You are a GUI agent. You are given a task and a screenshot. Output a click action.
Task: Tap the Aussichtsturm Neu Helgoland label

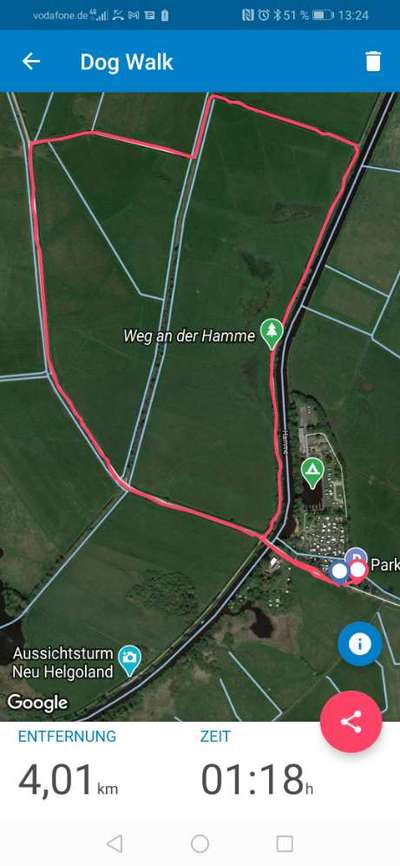pyautogui.click(x=63, y=662)
